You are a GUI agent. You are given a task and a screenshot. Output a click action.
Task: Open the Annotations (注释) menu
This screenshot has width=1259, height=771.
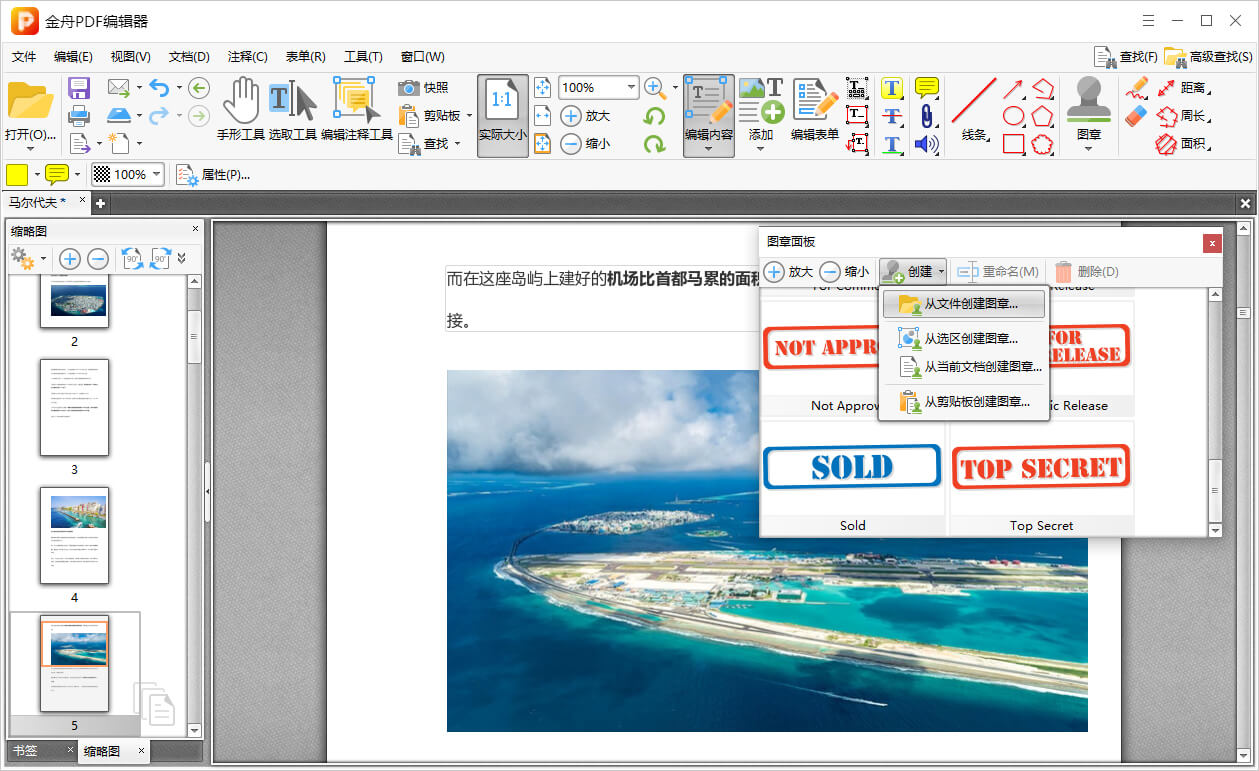click(247, 57)
